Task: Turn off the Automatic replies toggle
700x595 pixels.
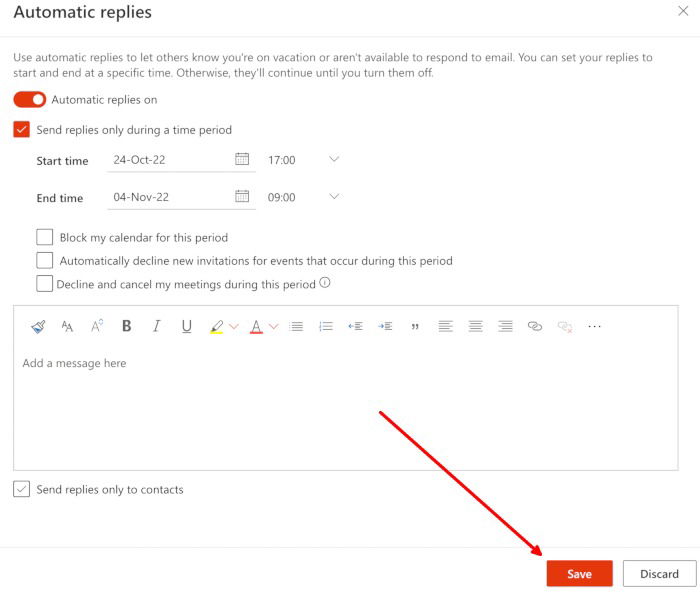Action: [x=30, y=100]
